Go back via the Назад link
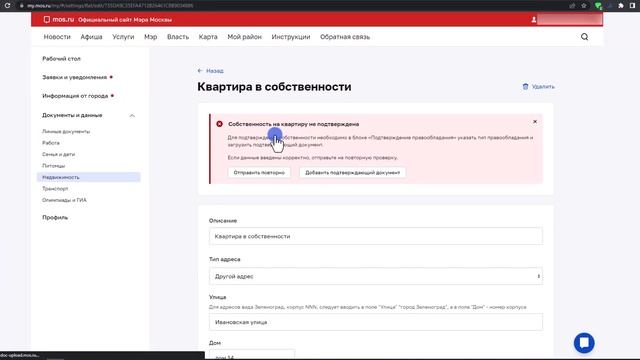 pyautogui.click(x=215, y=71)
